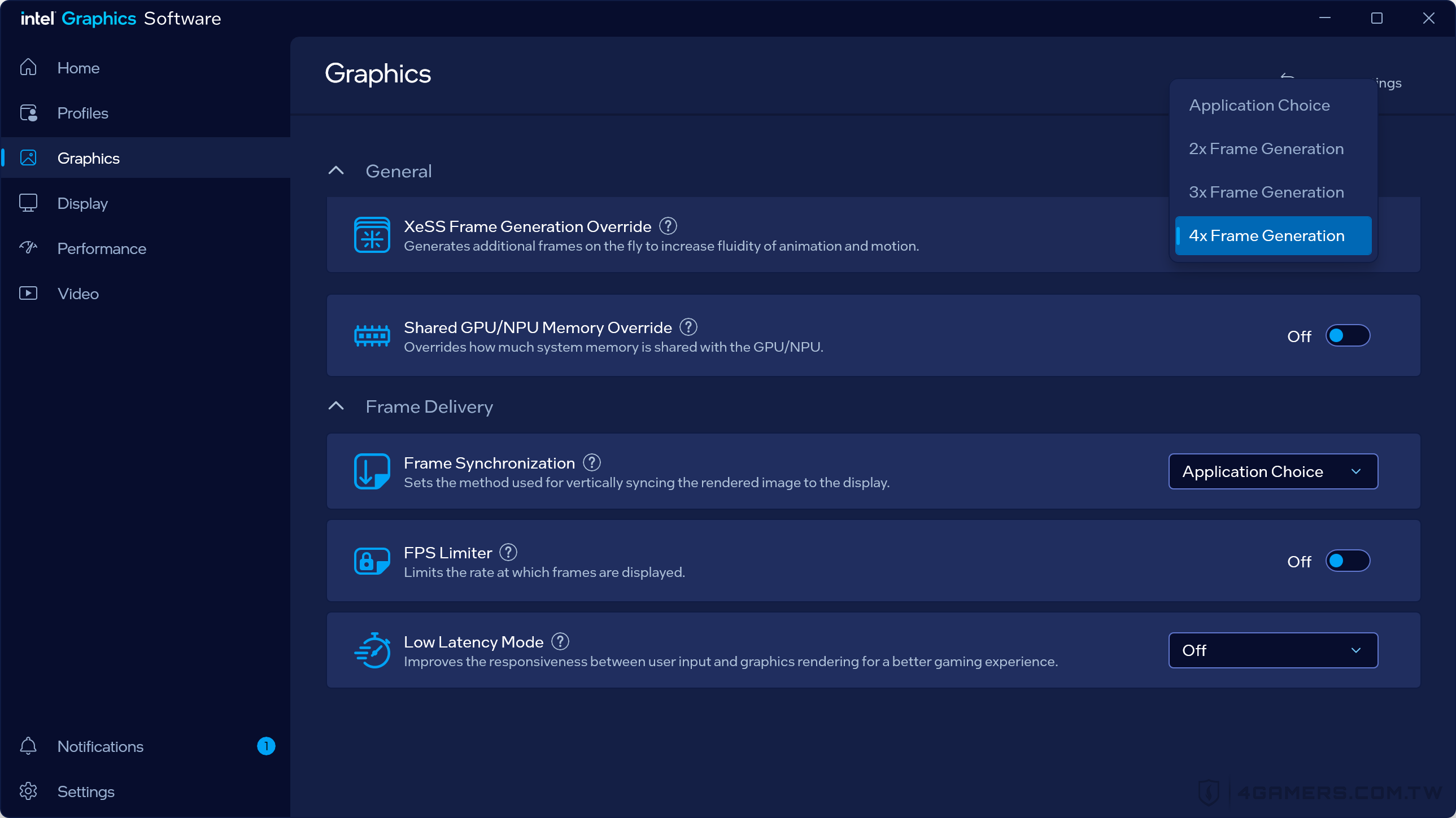Viewport: 1456px width, 818px height.
Task: Click the notification count badge
Action: pyautogui.click(x=265, y=746)
